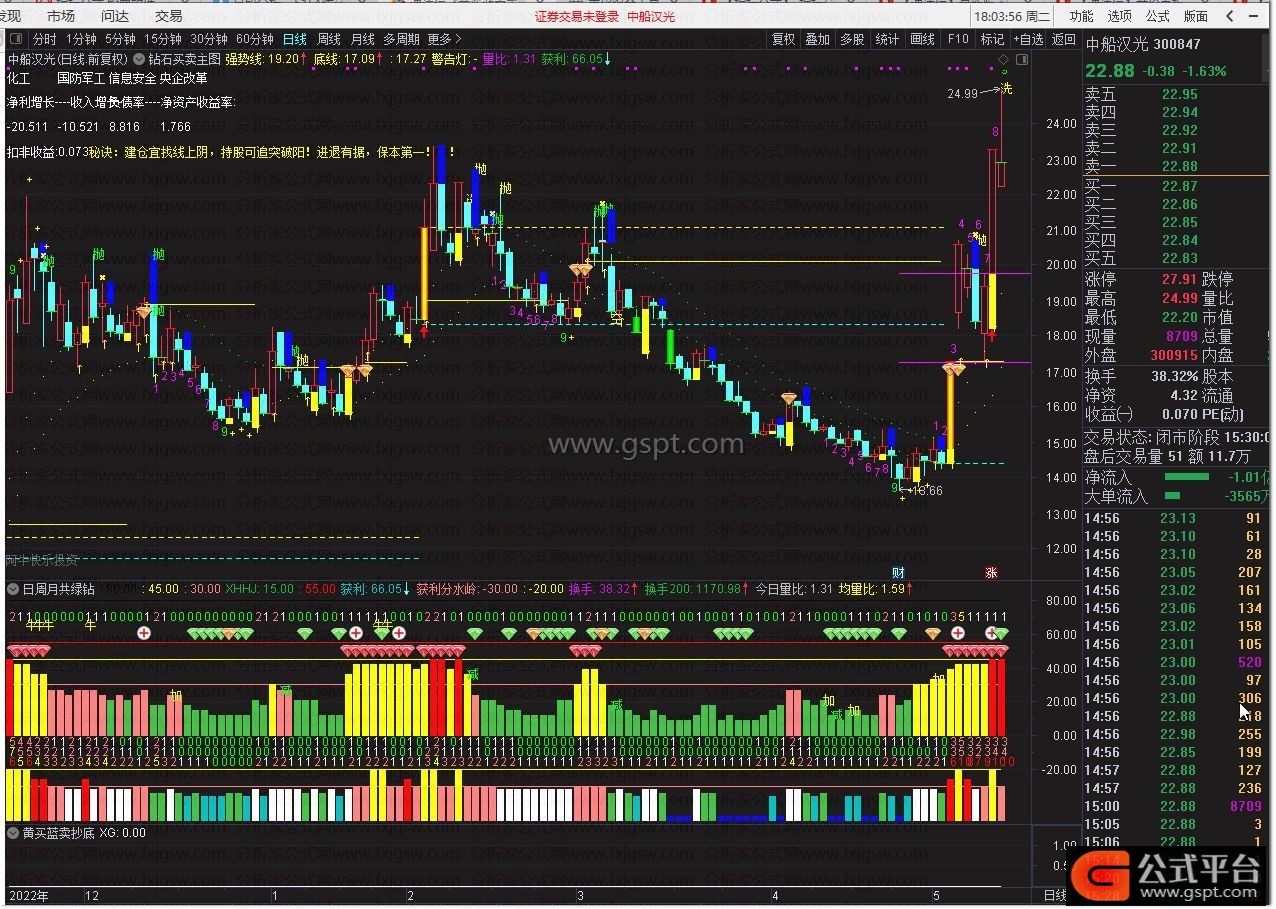The height and width of the screenshot is (909, 1276).
Task: Open the 选项 menu
Action: (x=1119, y=16)
